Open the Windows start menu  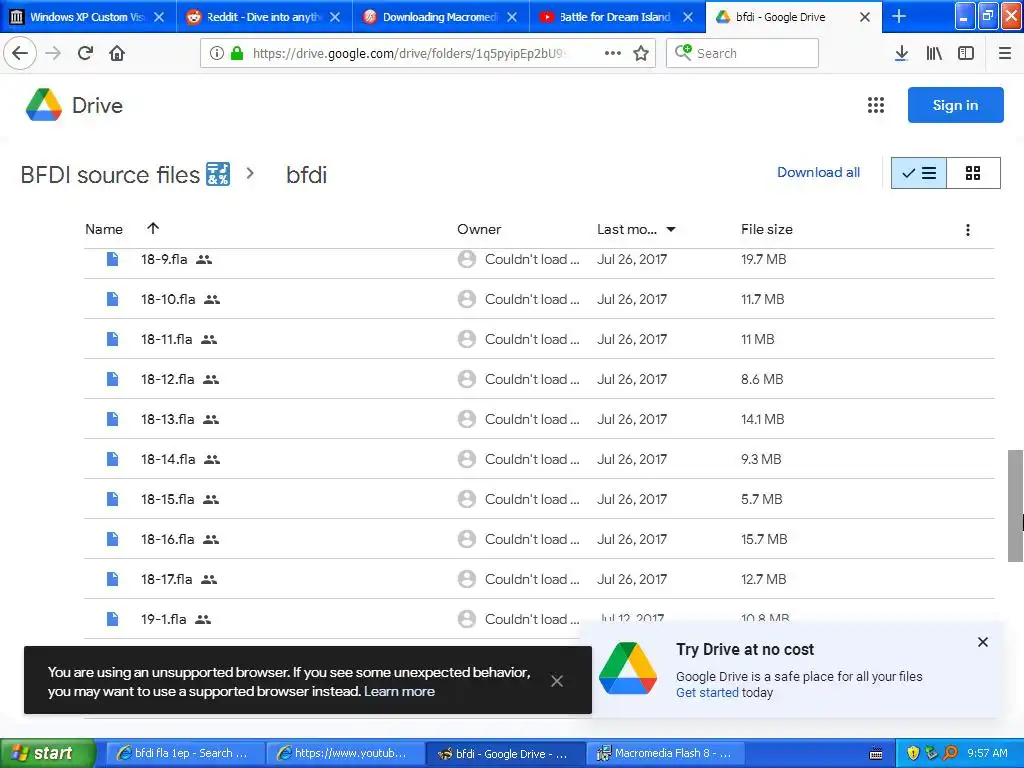(47, 753)
